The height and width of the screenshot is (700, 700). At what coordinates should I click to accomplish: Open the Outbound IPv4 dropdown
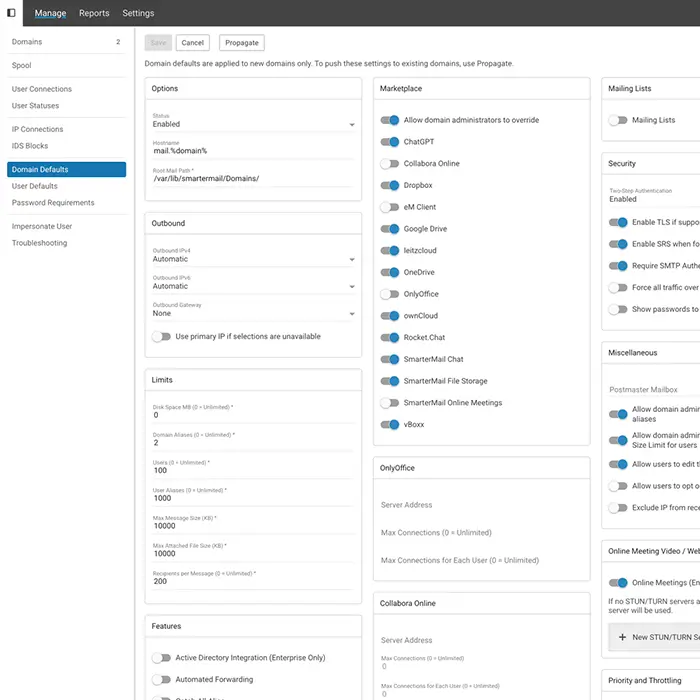pos(253,255)
